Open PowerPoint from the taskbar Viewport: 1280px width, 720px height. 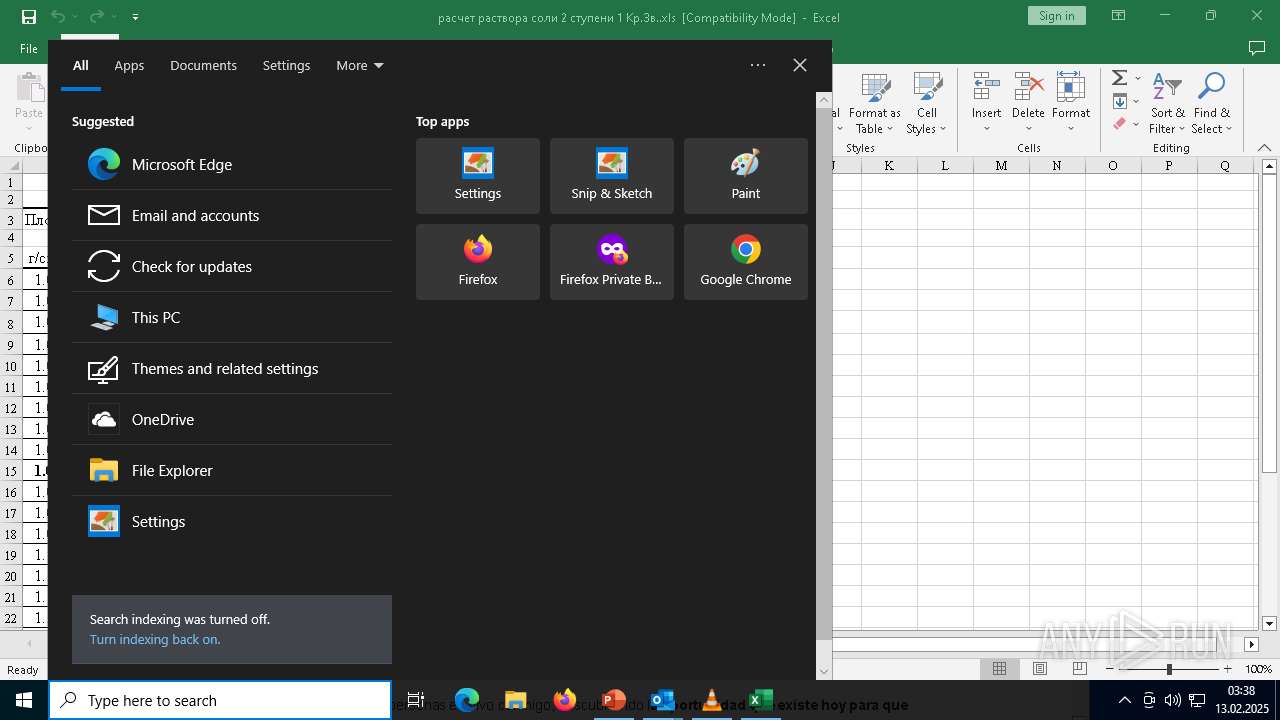614,700
